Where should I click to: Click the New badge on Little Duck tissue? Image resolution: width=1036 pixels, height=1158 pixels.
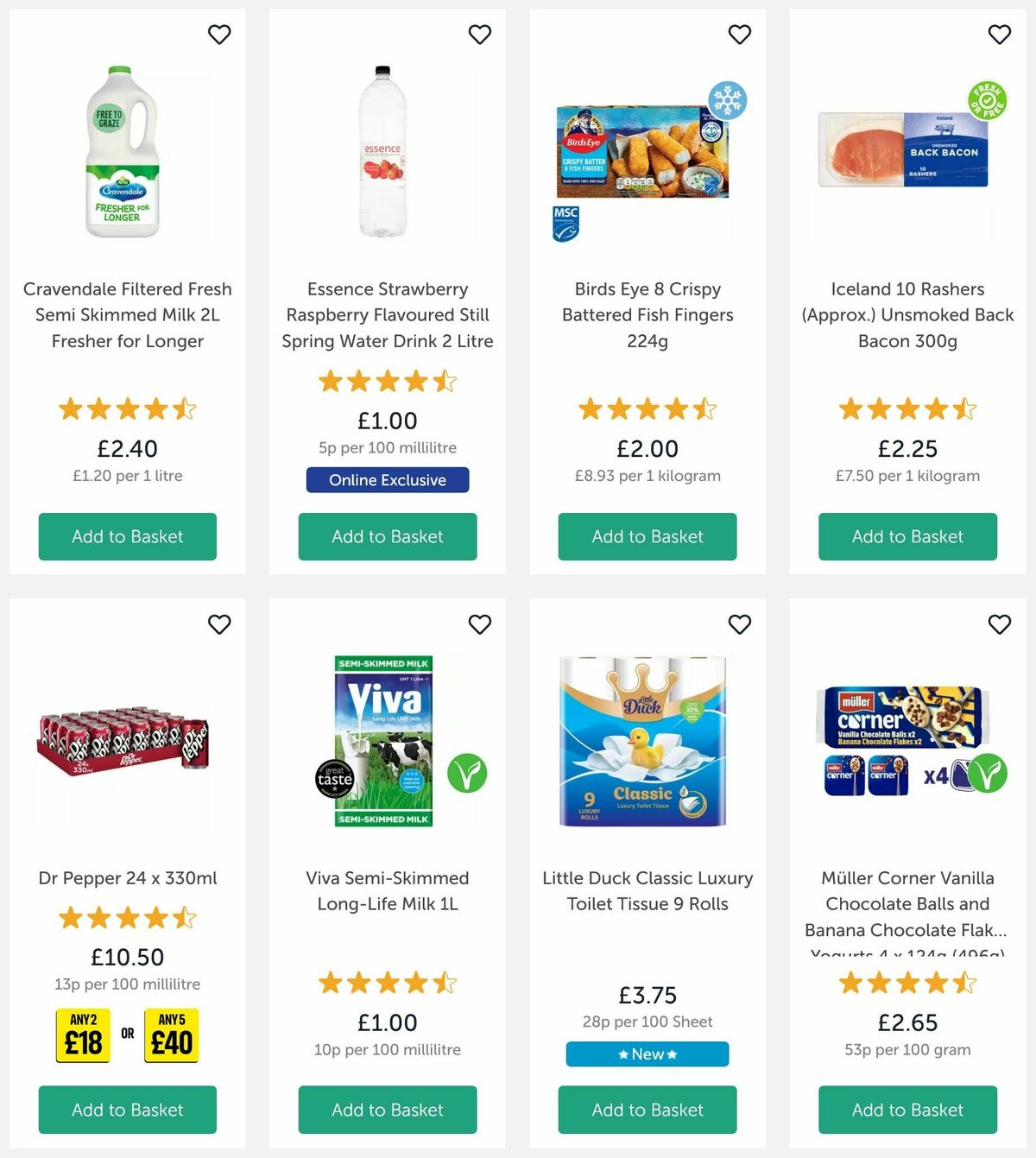(646, 1054)
